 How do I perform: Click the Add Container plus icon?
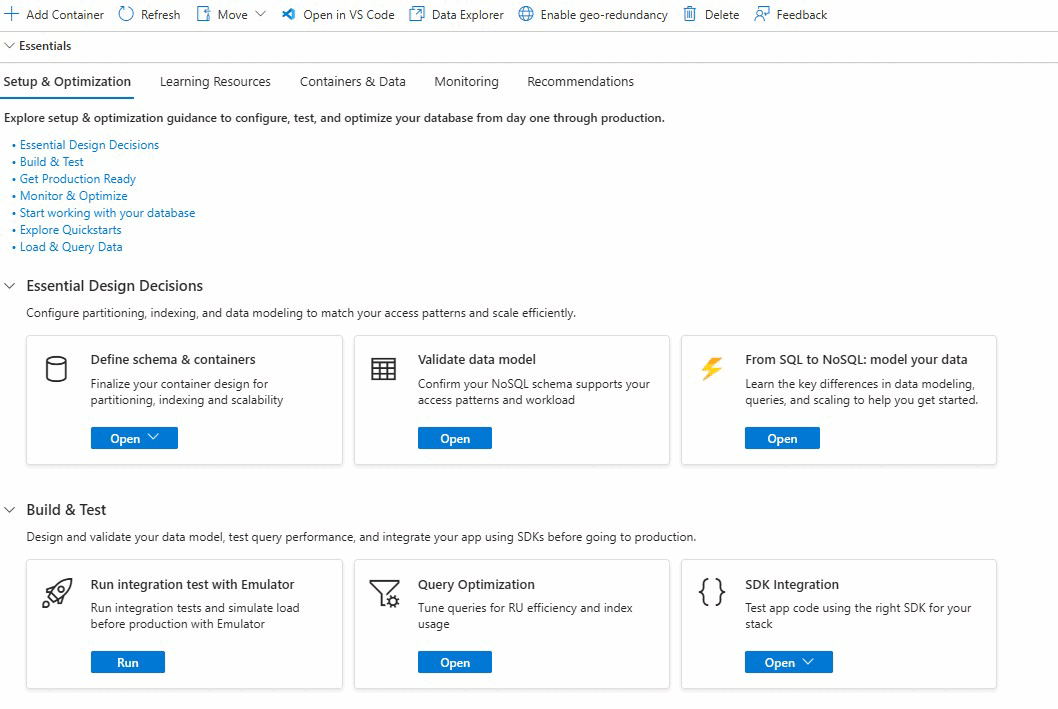coord(12,14)
